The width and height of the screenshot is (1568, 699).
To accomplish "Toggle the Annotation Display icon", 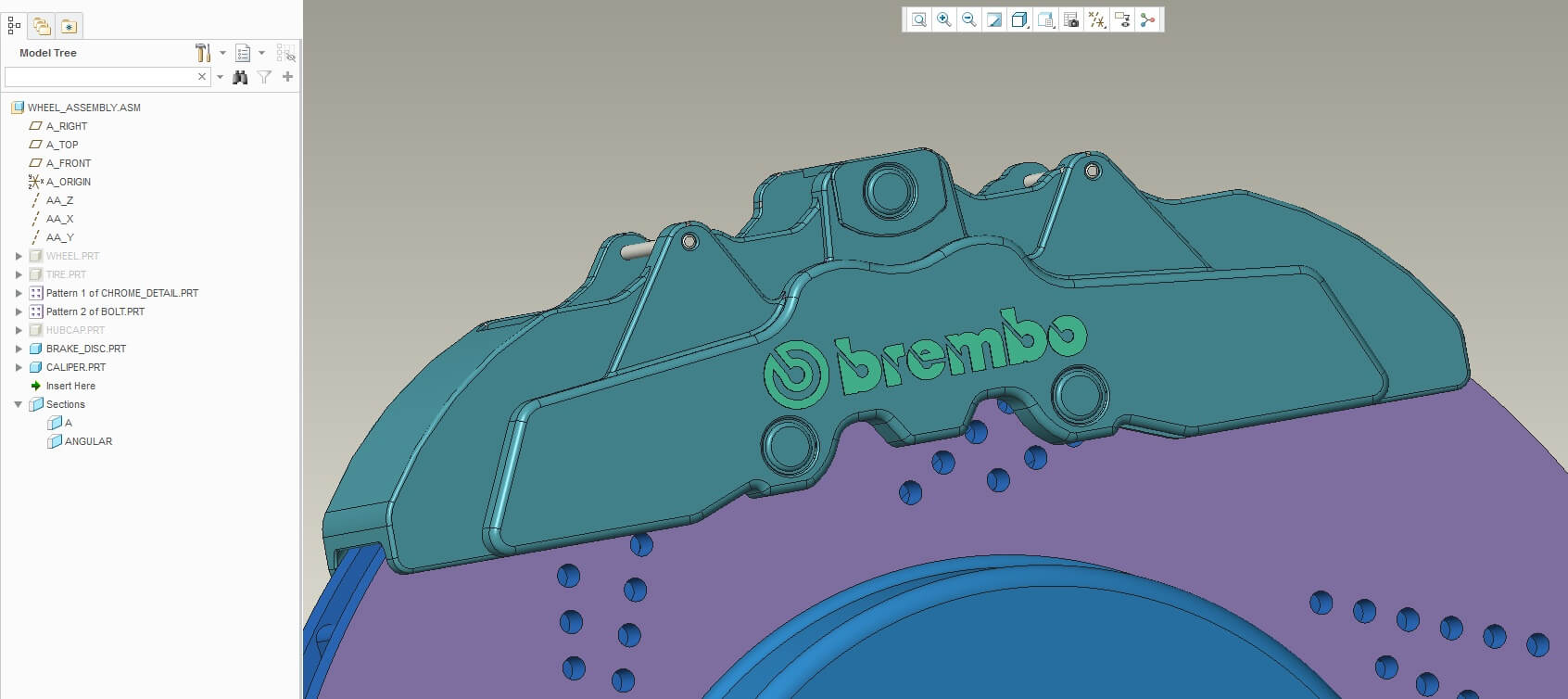I will tap(1122, 19).
